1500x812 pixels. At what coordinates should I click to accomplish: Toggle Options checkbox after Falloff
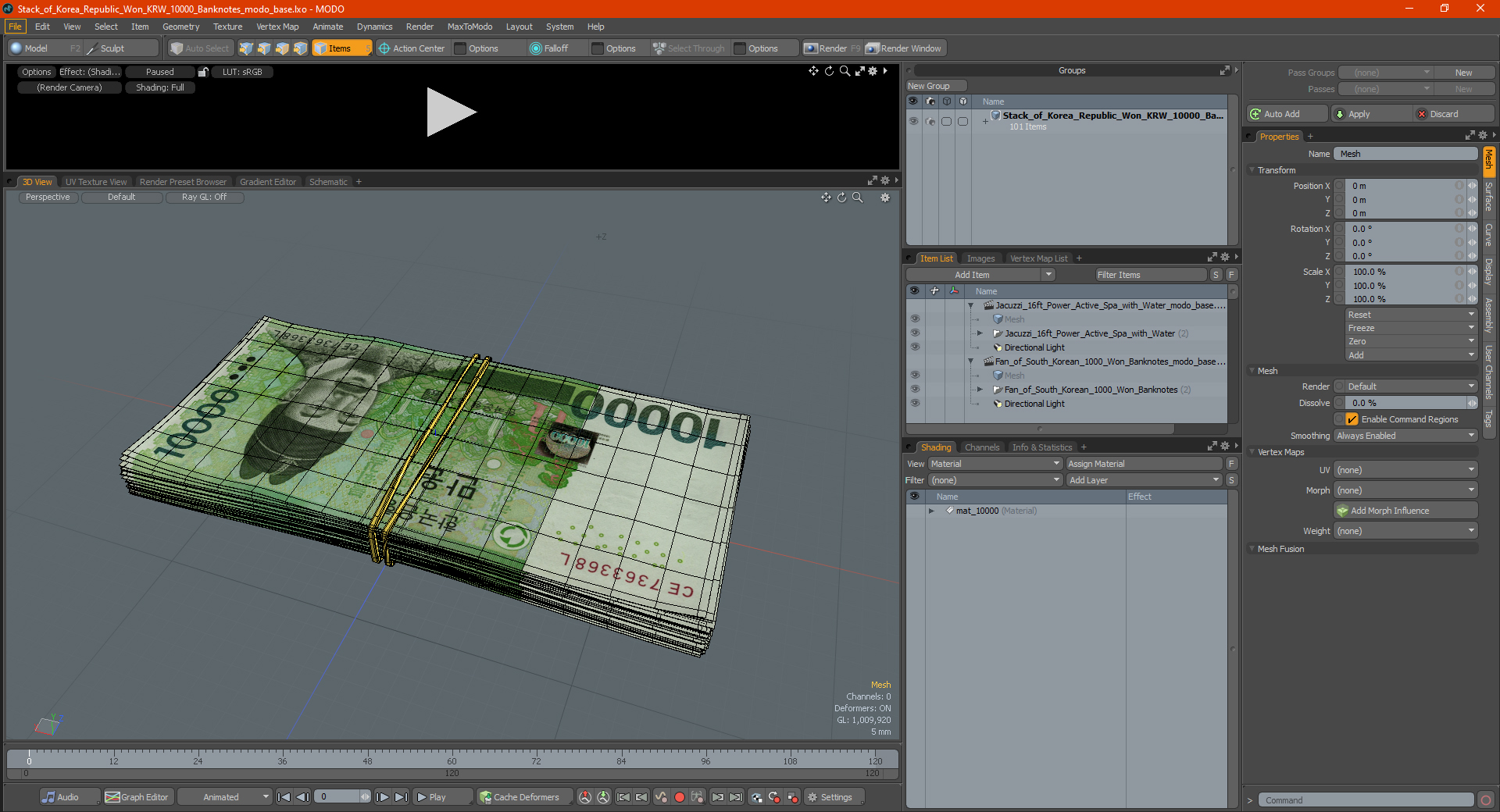[x=598, y=48]
